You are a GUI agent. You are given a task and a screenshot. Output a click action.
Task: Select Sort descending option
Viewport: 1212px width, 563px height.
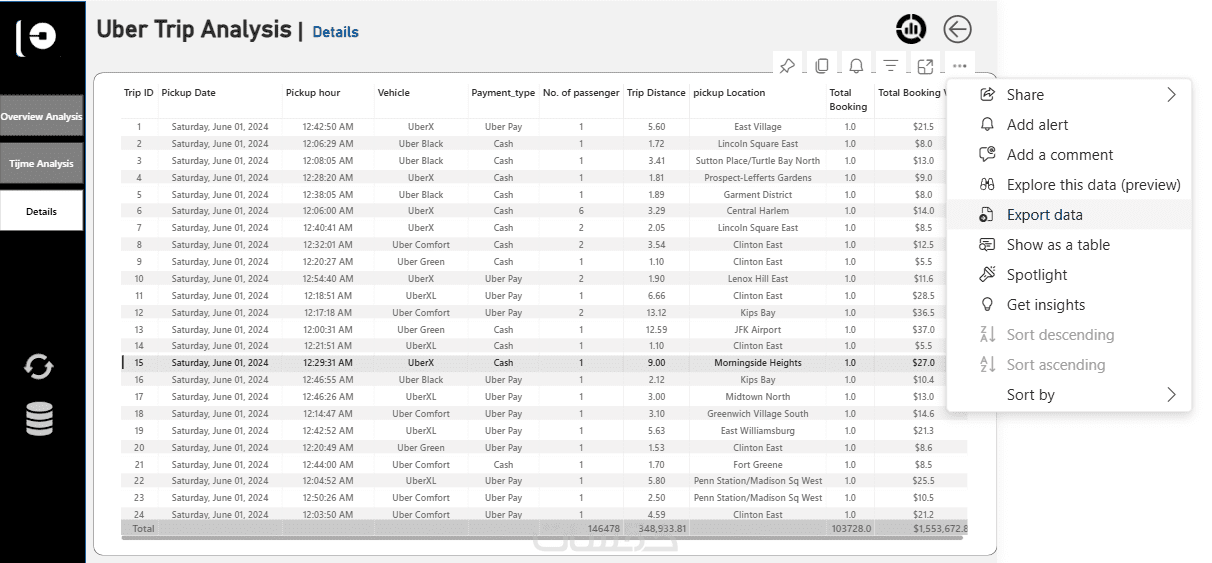(1069, 334)
